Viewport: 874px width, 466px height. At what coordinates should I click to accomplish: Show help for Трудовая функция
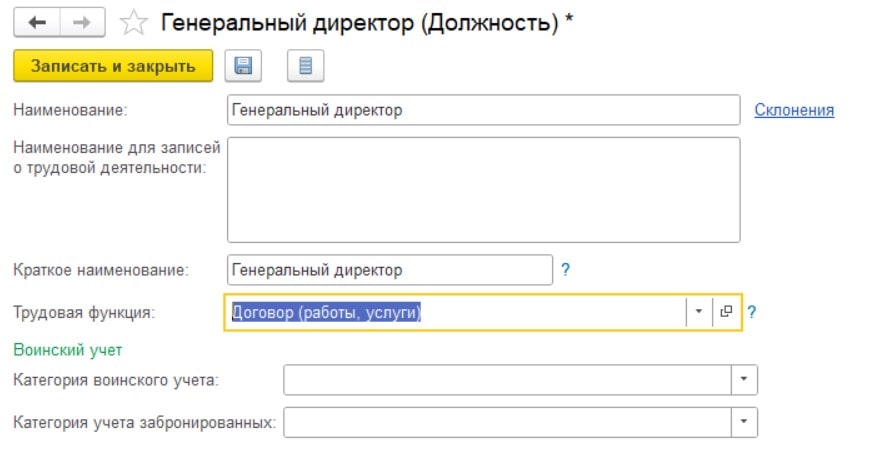coord(751,312)
